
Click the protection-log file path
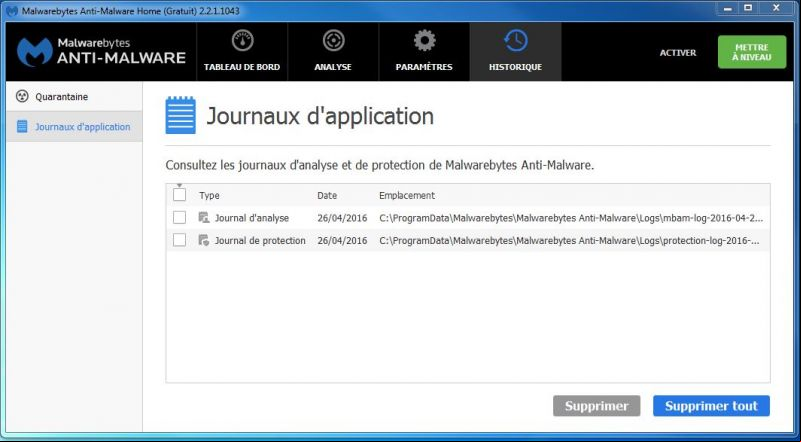point(569,241)
